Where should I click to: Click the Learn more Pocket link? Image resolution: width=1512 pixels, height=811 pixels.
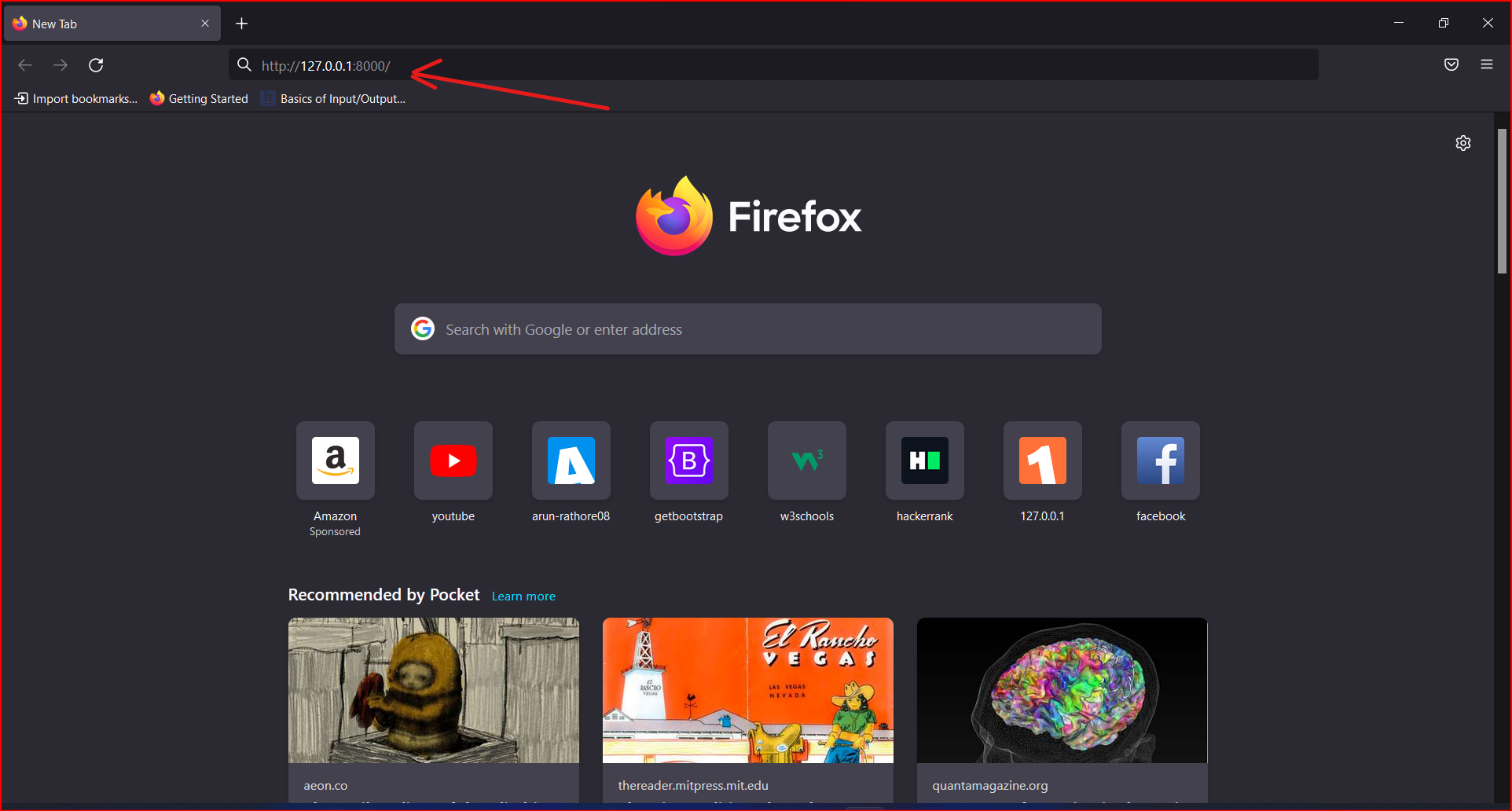[523, 596]
